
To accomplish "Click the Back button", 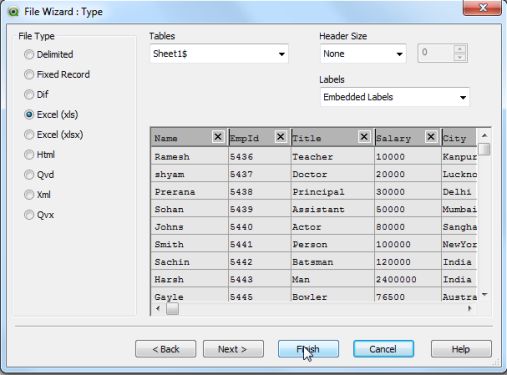I will tap(166, 349).
